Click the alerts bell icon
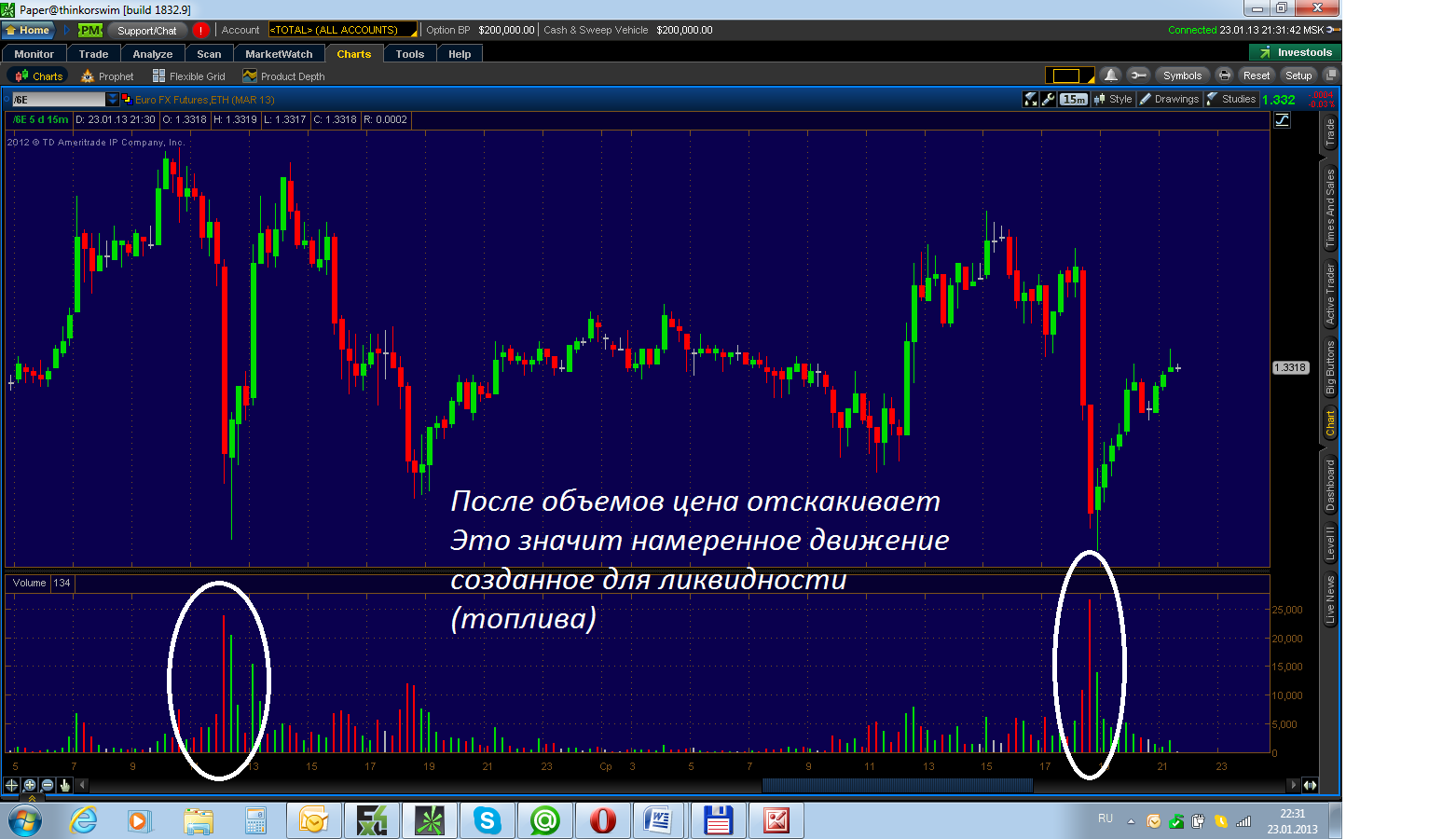The image size is (1456, 839). point(1110,76)
